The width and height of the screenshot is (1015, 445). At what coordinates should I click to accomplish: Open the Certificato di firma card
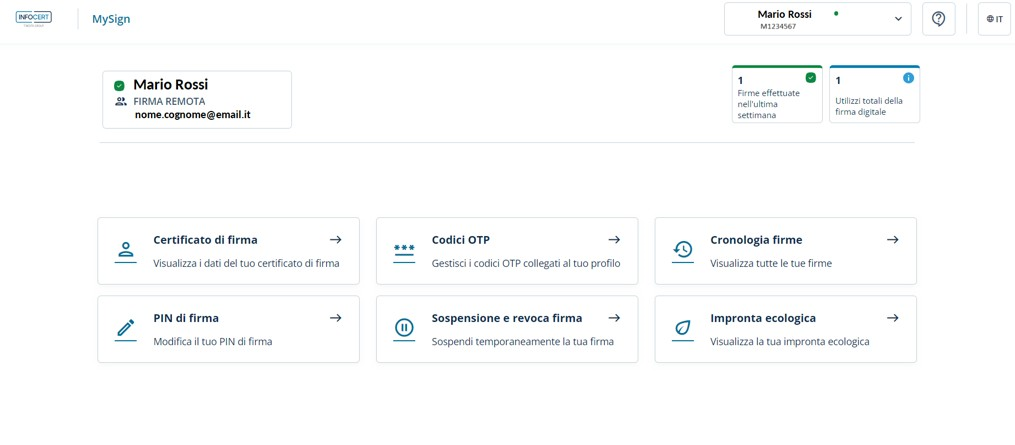click(x=228, y=251)
